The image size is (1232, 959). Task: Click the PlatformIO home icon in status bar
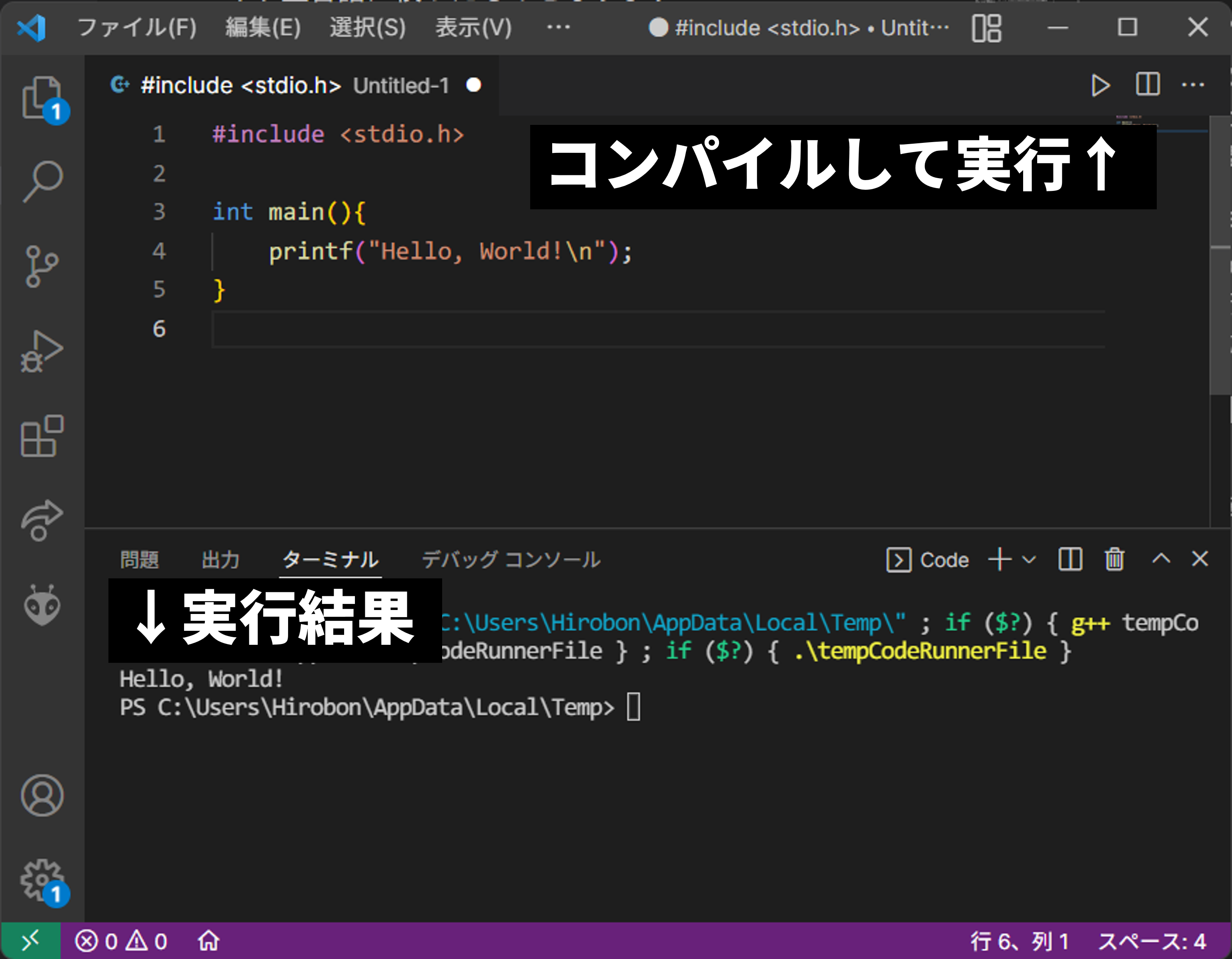click(209, 941)
